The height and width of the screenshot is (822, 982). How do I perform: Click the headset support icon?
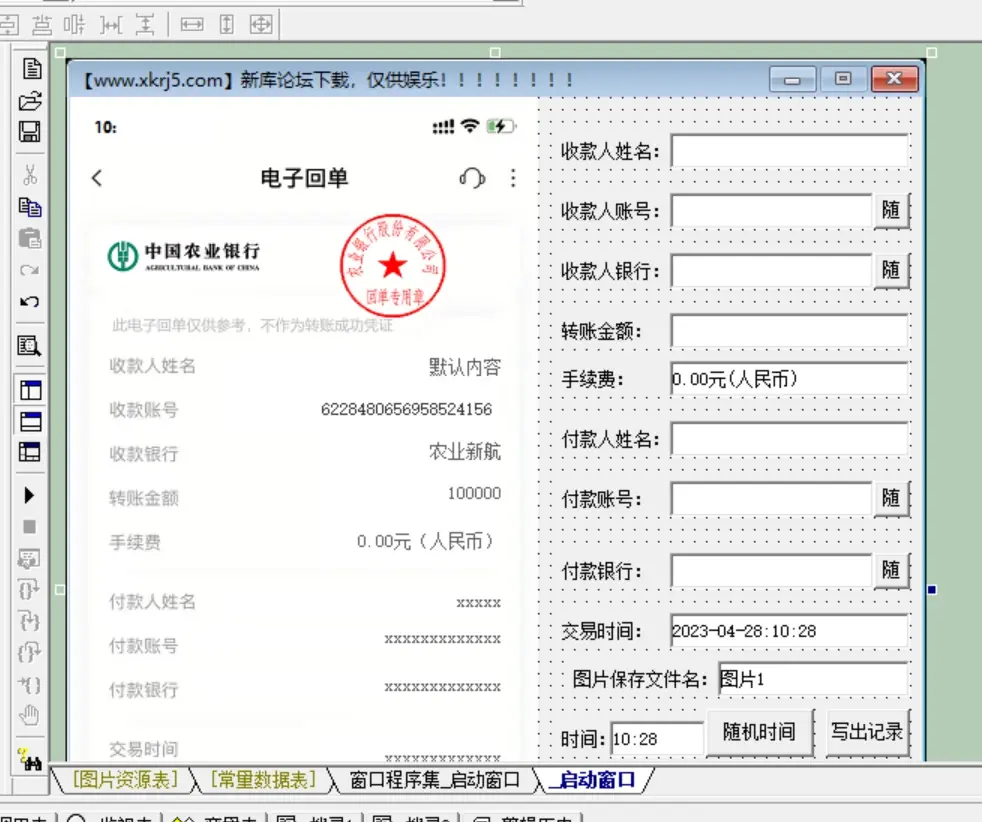click(x=472, y=178)
